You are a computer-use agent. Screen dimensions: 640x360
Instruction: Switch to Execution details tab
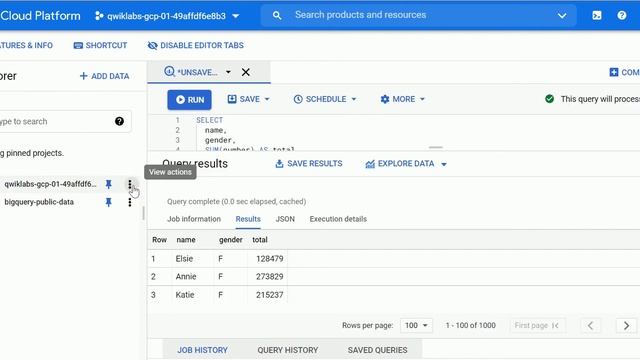(338, 219)
